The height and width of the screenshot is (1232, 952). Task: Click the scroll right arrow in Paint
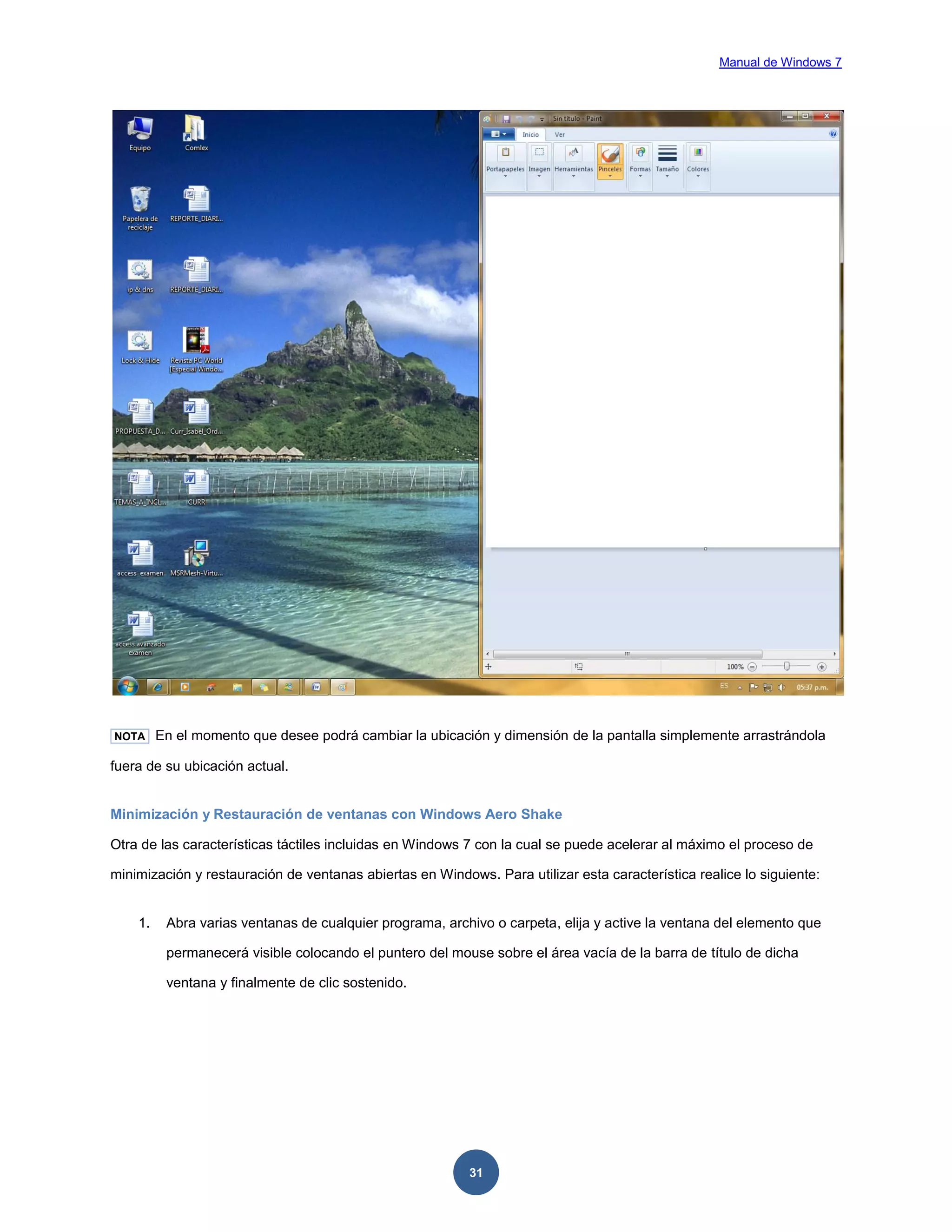pos(835,654)
